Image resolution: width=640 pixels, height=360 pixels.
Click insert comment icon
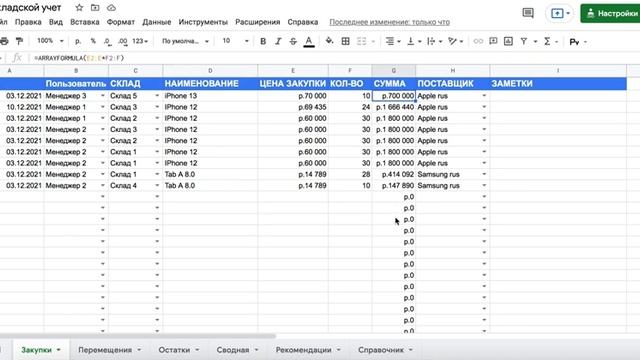click(493, 41)
